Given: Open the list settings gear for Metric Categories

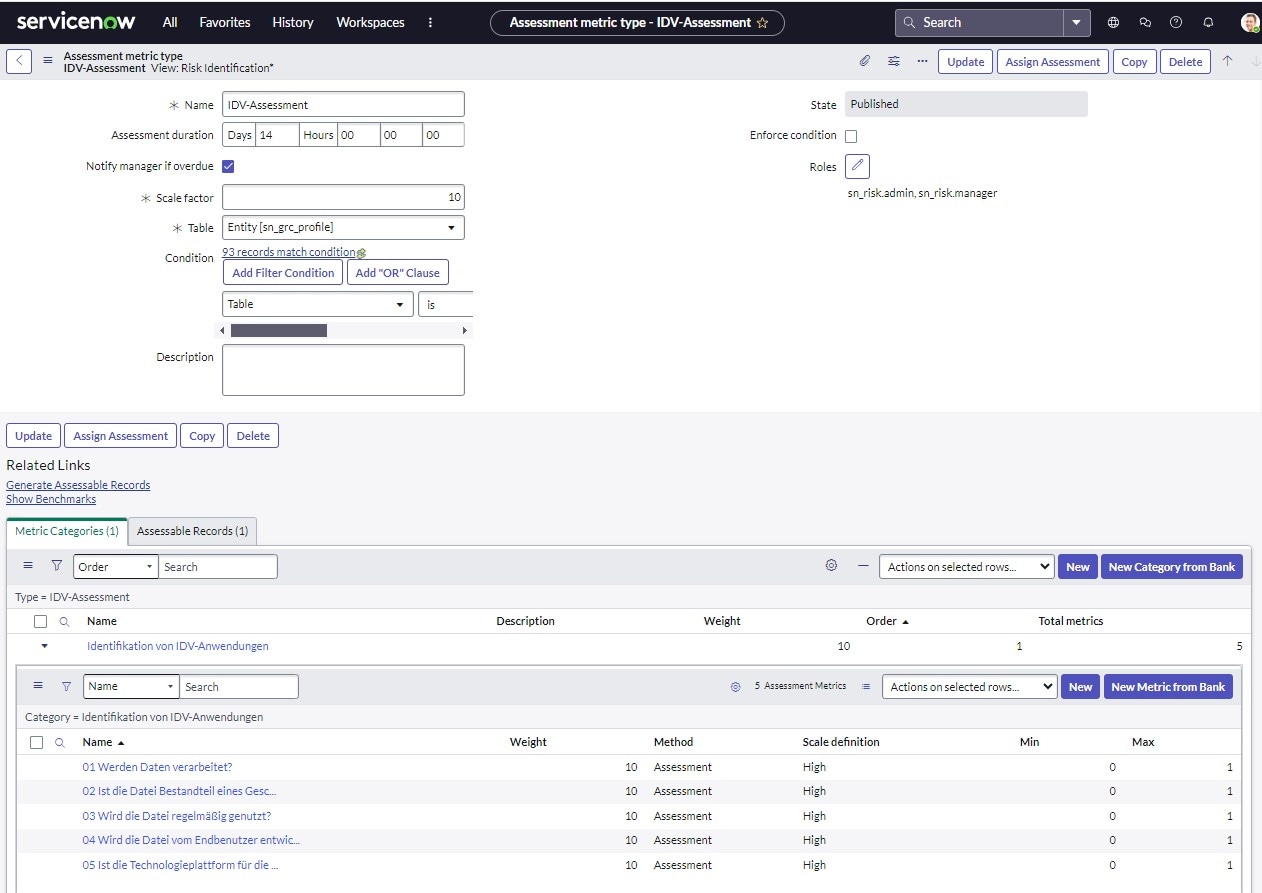Looking at the screenshot, I should pyautogui.click(x=830, y=565).
